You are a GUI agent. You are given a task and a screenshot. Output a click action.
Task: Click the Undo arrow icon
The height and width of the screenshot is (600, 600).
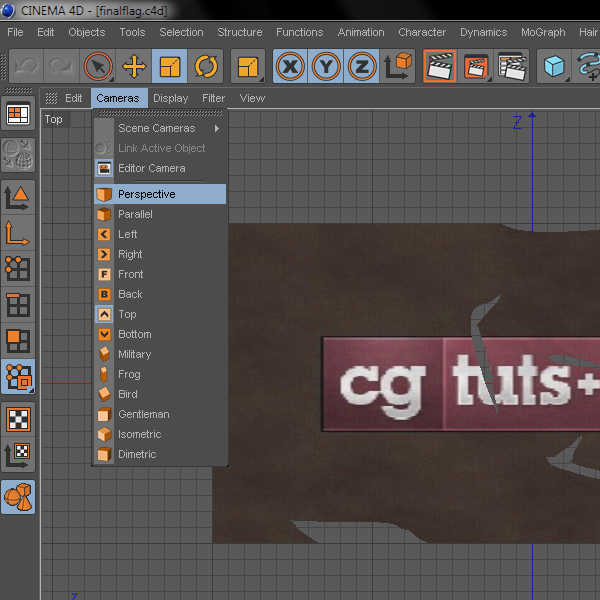coord(26,66)
